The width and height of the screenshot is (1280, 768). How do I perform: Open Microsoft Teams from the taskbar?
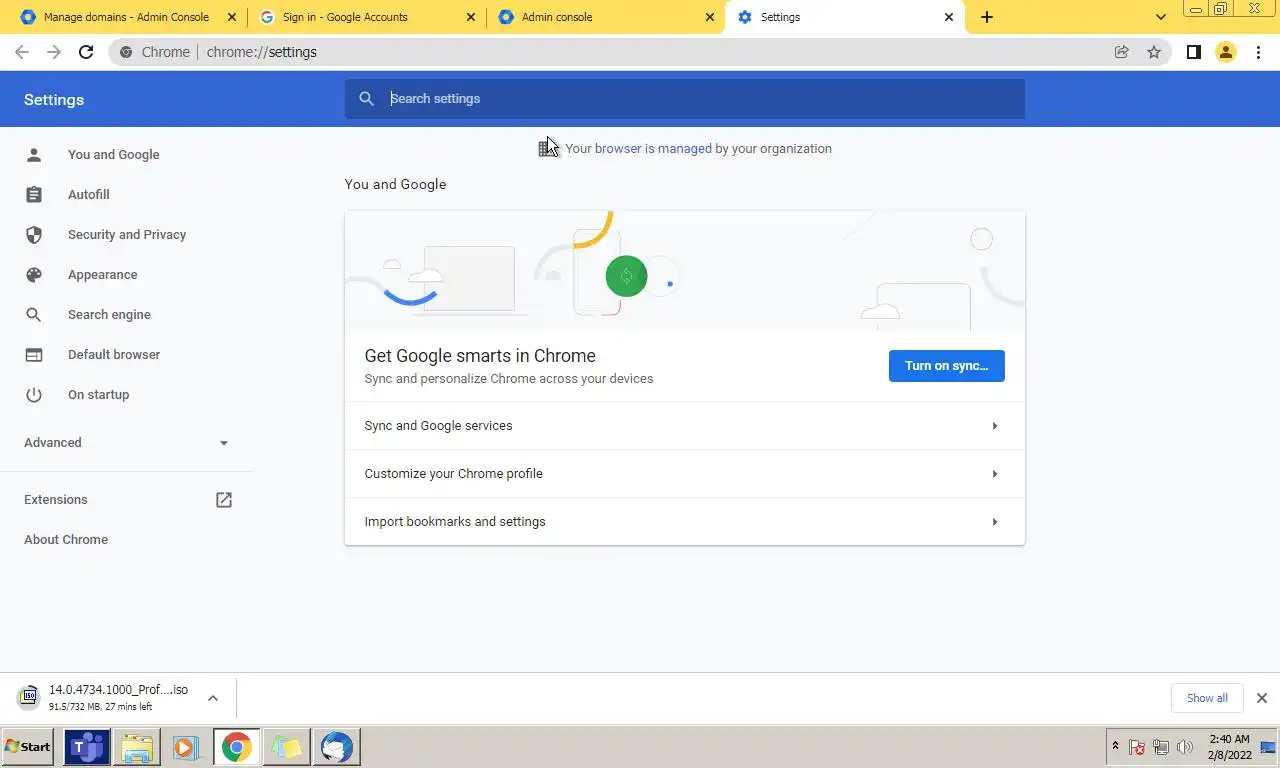tap(87, 747)
